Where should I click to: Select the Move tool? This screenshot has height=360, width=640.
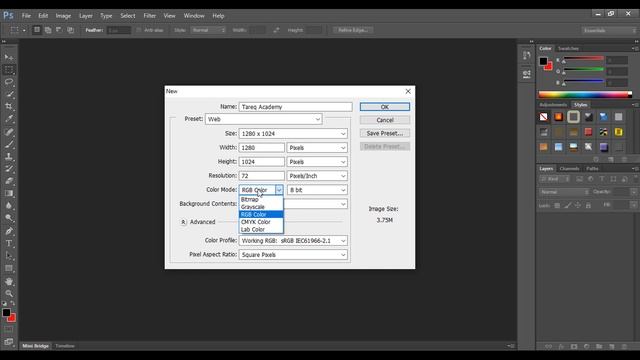pyautogui.click(x=9, y=57)
